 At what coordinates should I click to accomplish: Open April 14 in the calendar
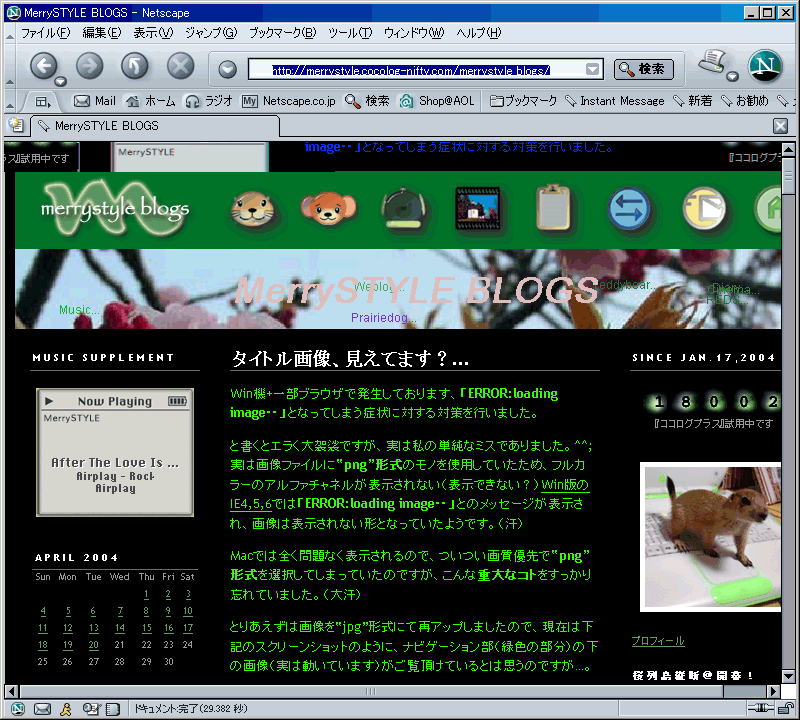[x=120, y=628]
